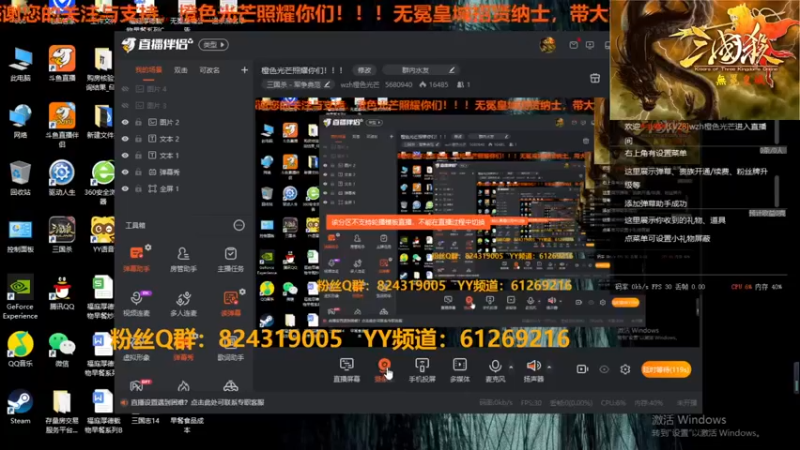Switch to 双击 scene tab

click(181, 70)
